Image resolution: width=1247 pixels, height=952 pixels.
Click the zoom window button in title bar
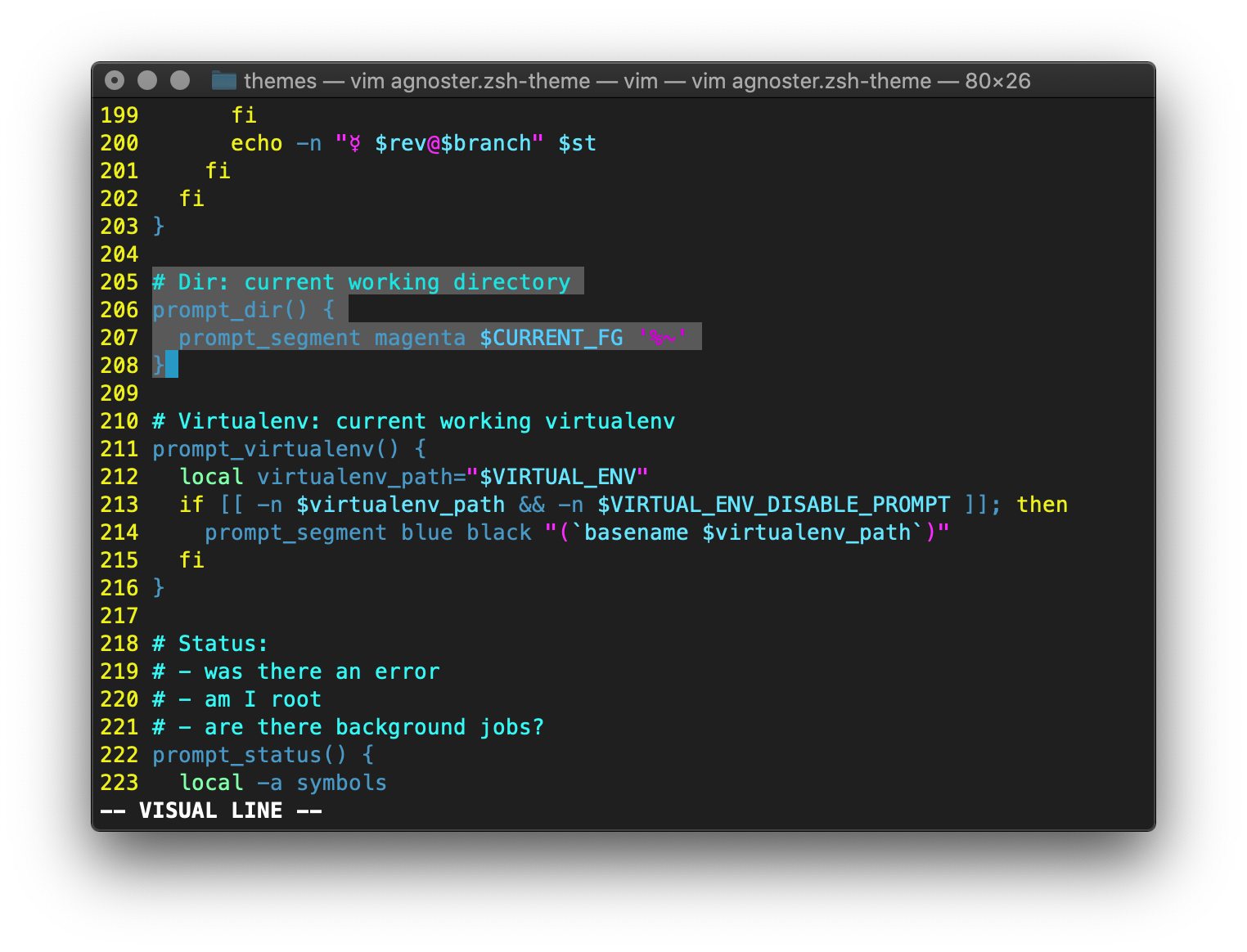tap(180, 80)
